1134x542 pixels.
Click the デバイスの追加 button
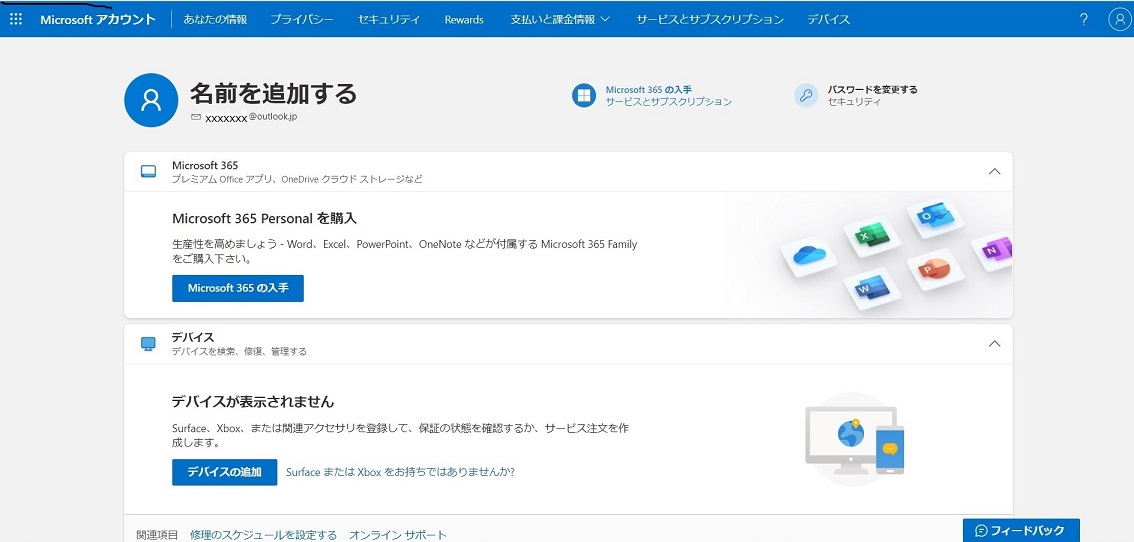[x=224, y=472]
